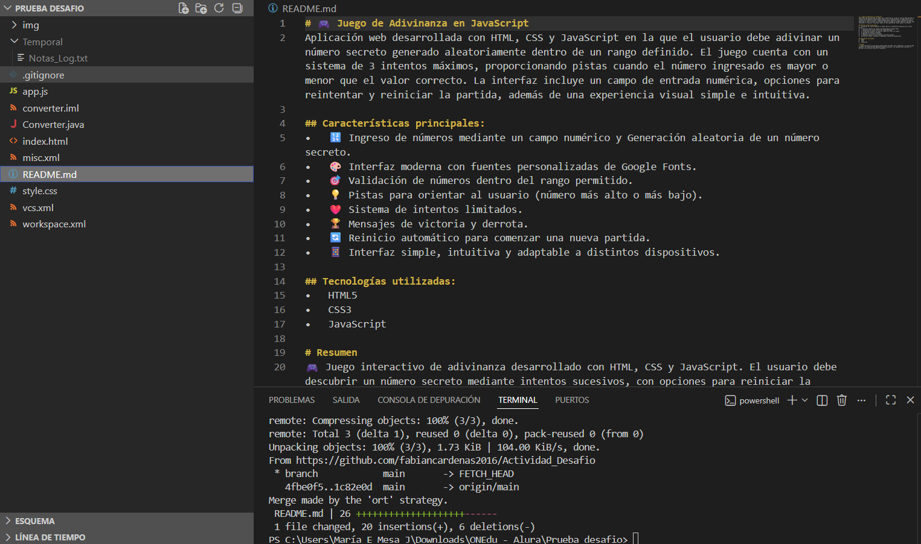The width and height of the screenshot is (921, 544).
Task: Add a new terminal with plus icon
Action: click(792, 400)
